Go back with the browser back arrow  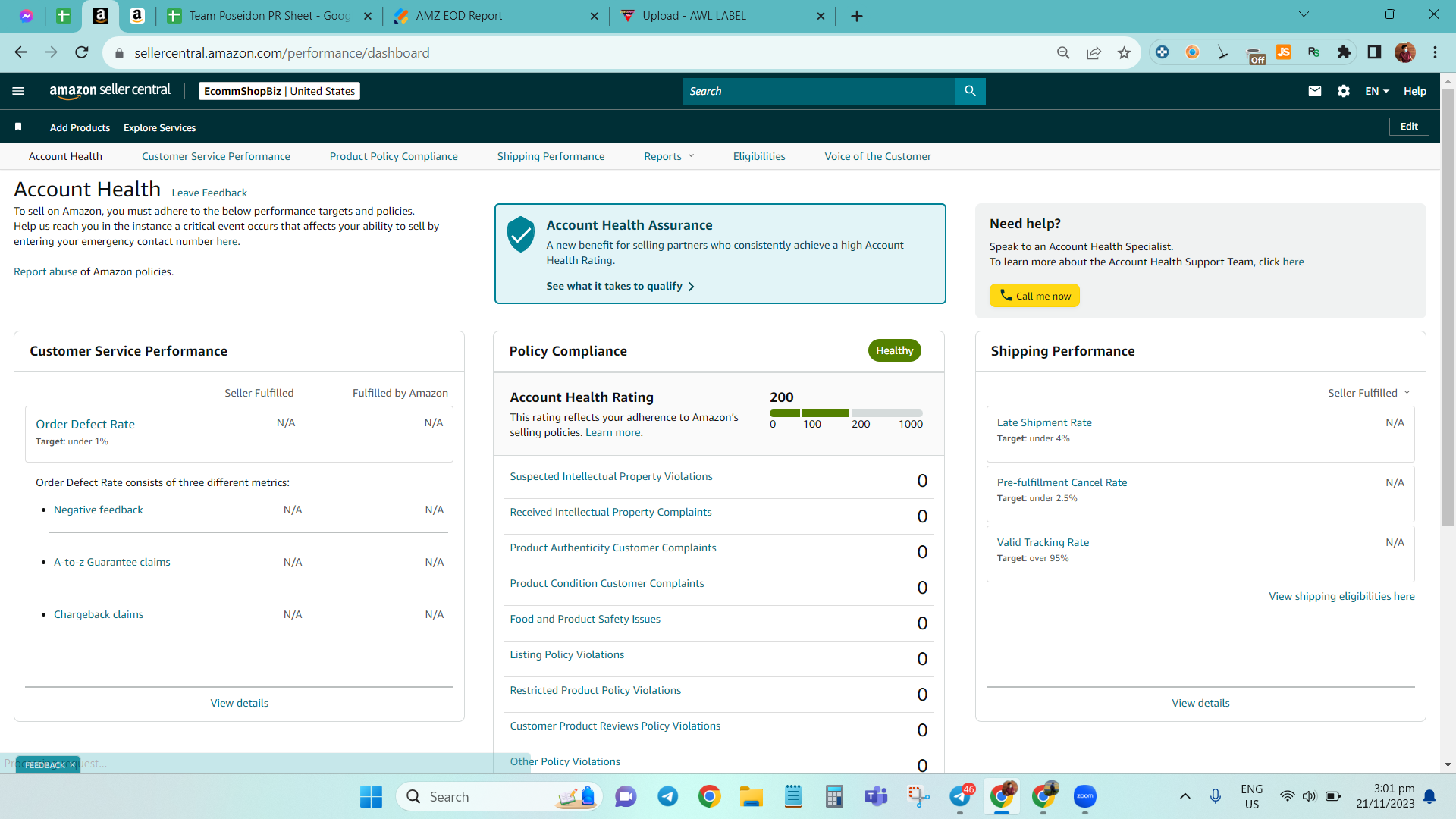(x=21, y=52)
